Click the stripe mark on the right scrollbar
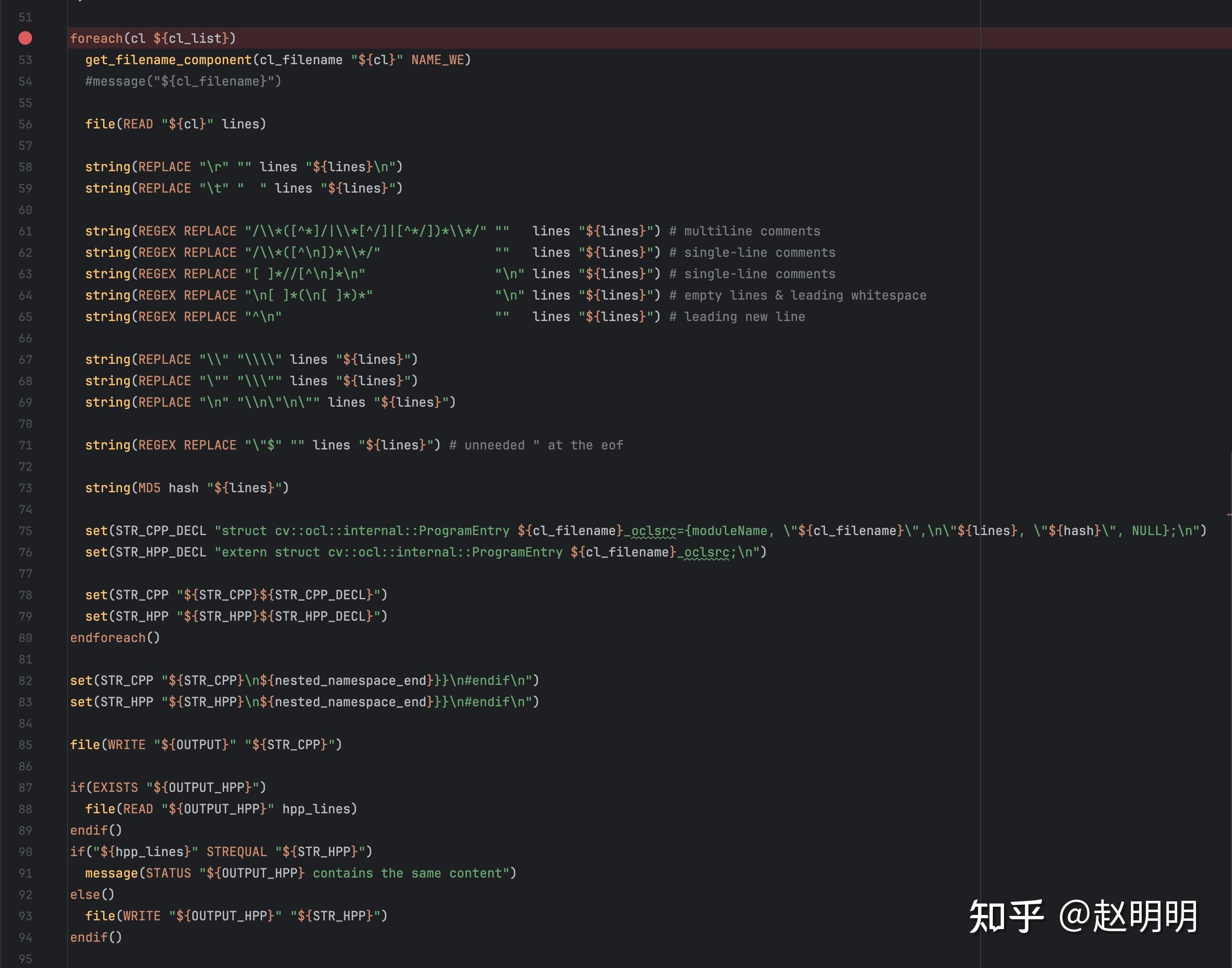Image resolution: width=1232 pixels, height=968 pixels. click(x=1229, y=515)
